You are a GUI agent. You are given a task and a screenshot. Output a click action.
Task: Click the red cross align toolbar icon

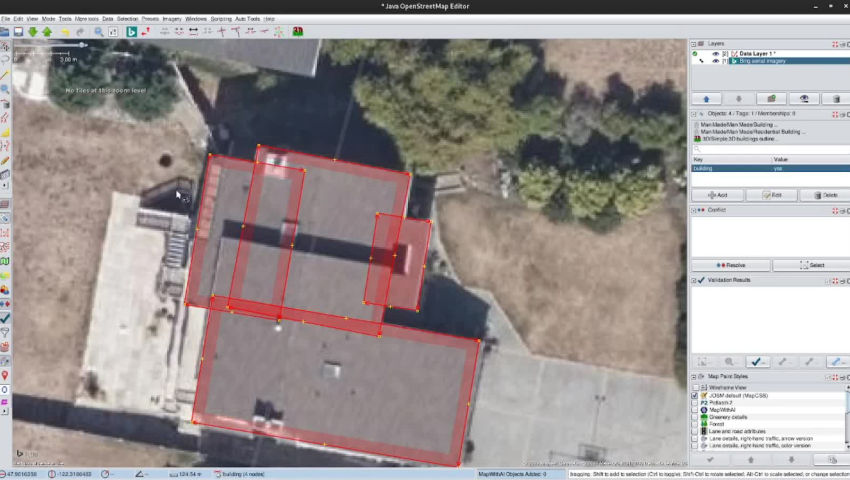point(222,32)
